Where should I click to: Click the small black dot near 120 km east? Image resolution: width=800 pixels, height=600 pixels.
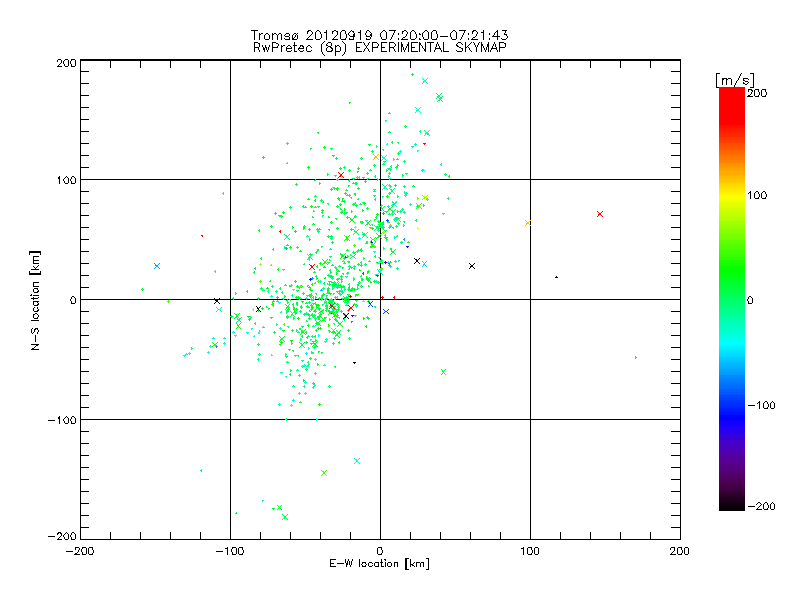[x=556, y=277]
